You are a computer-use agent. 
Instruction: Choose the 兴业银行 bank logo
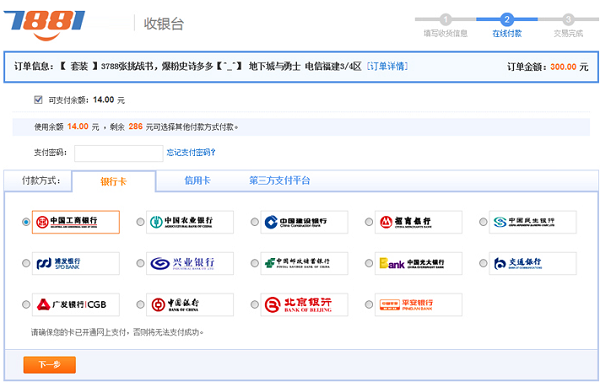click(x=190, y=263)
